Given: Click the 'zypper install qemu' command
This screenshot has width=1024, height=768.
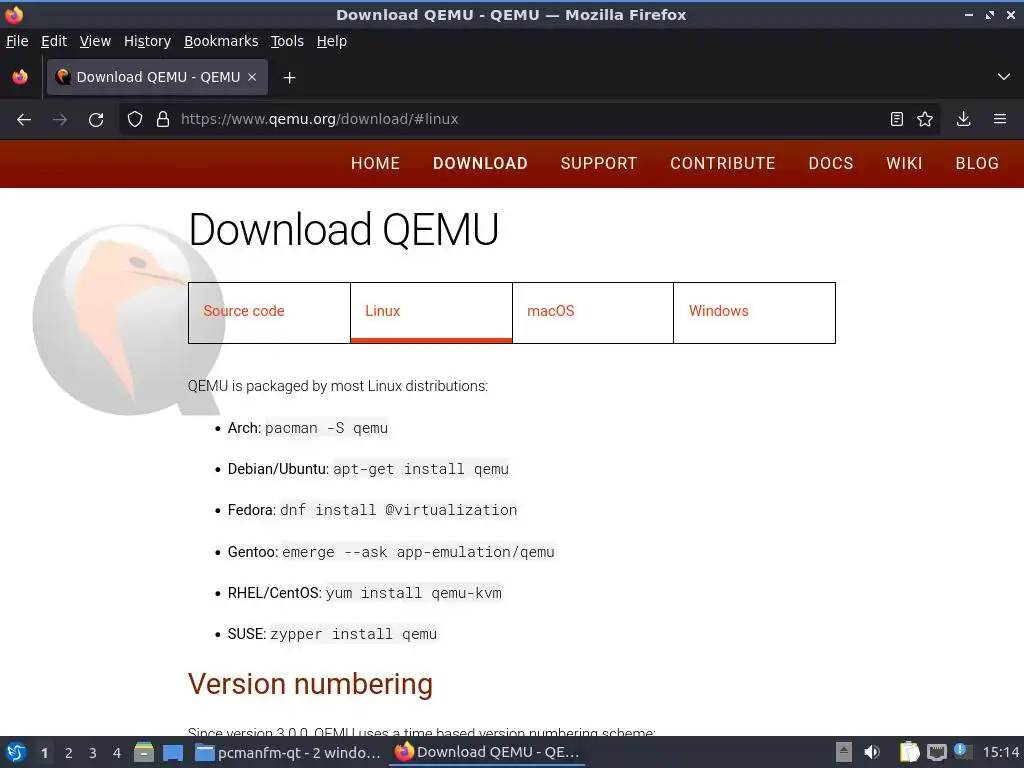Looking at the screenshot, I should point(353,634).
